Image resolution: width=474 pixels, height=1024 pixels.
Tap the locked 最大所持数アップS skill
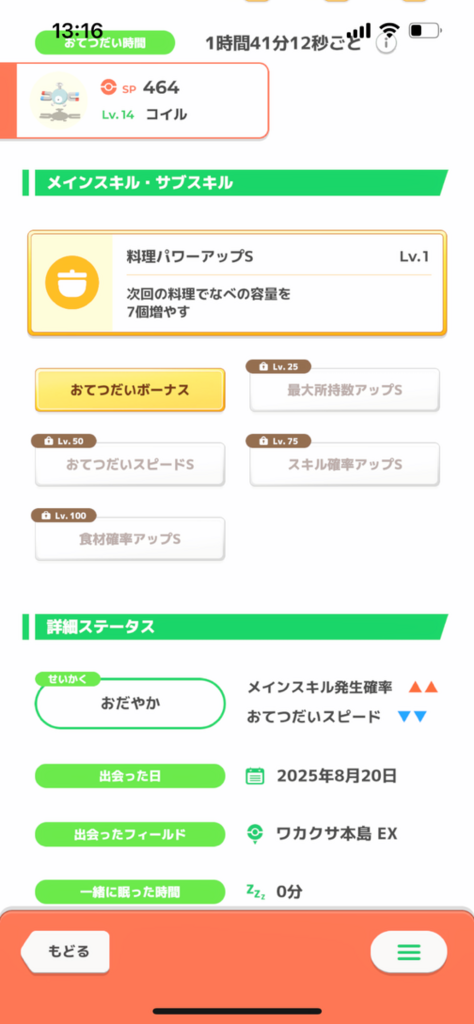[x=345, y=390]
